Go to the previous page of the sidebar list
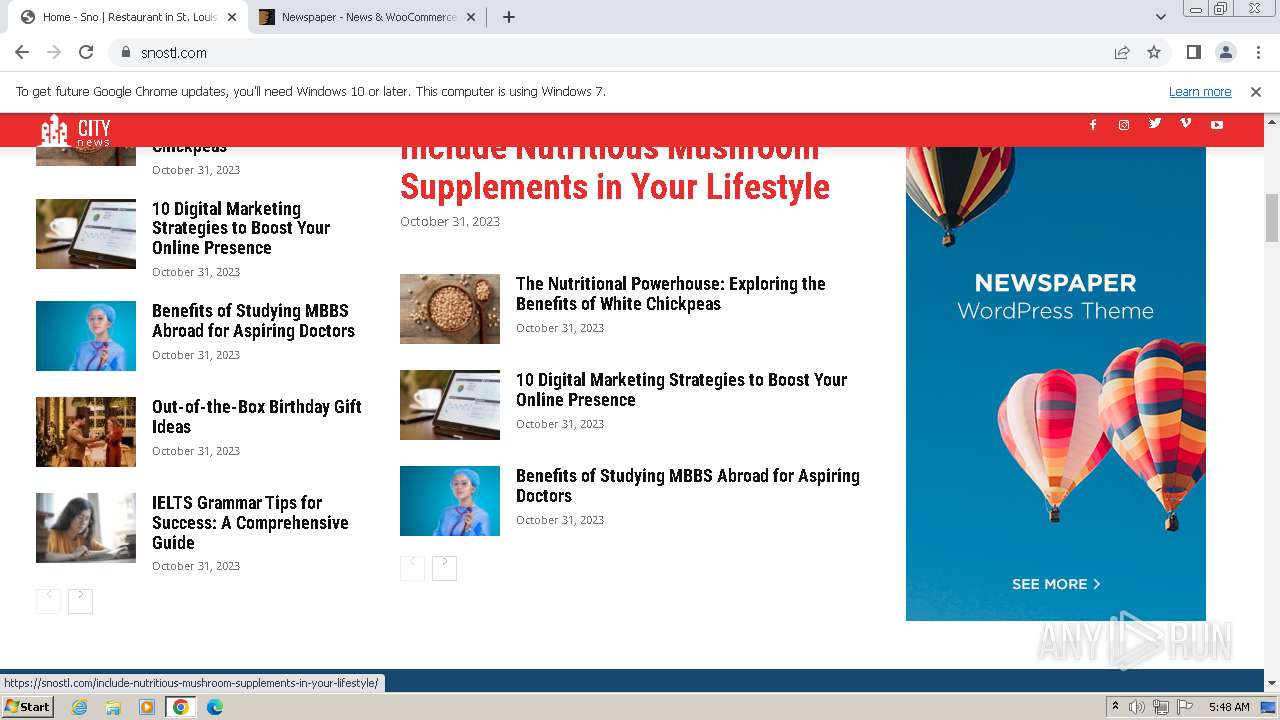Image resolution: width=1280 pixels, height=720 pixels. tap(48, 601)
